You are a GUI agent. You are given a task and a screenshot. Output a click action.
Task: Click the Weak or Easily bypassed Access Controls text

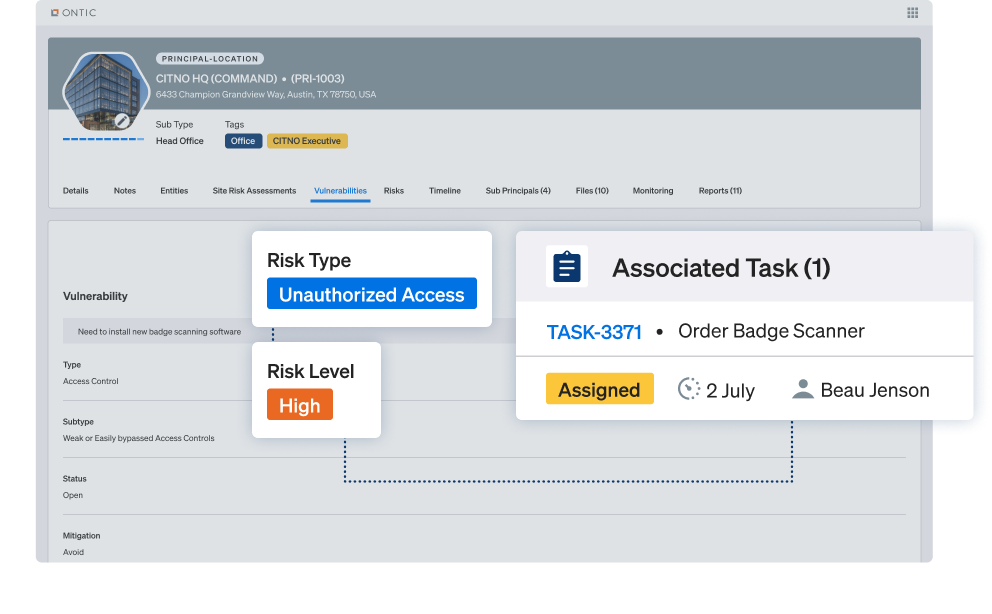click(139, 438)
